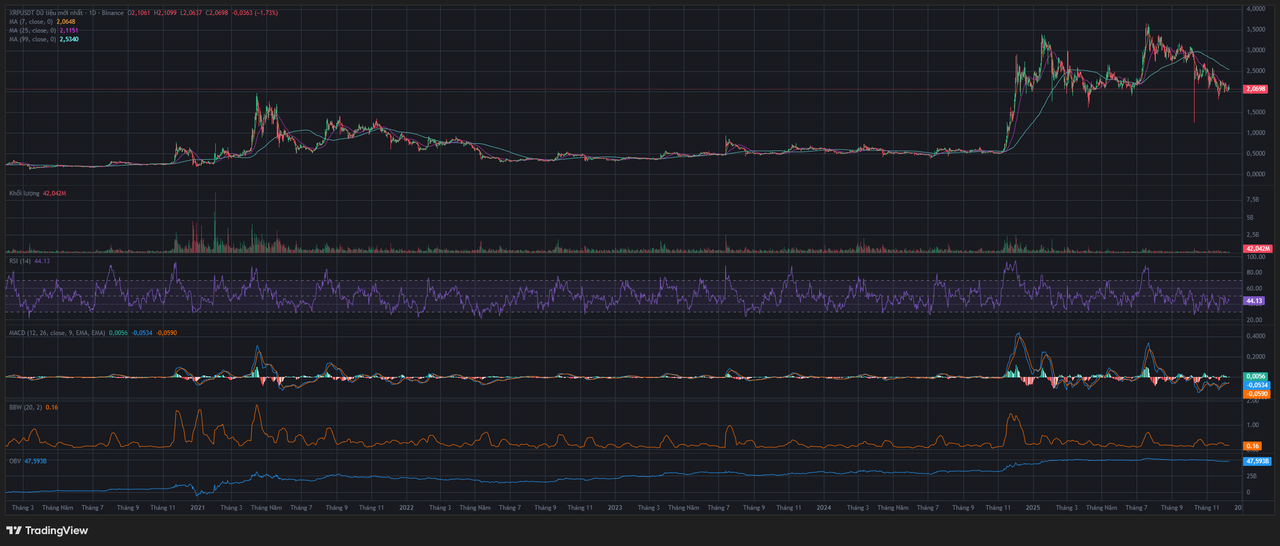
Task: Click the MACD signal label -0,0590 on axis
Action: pos(1255,394)
